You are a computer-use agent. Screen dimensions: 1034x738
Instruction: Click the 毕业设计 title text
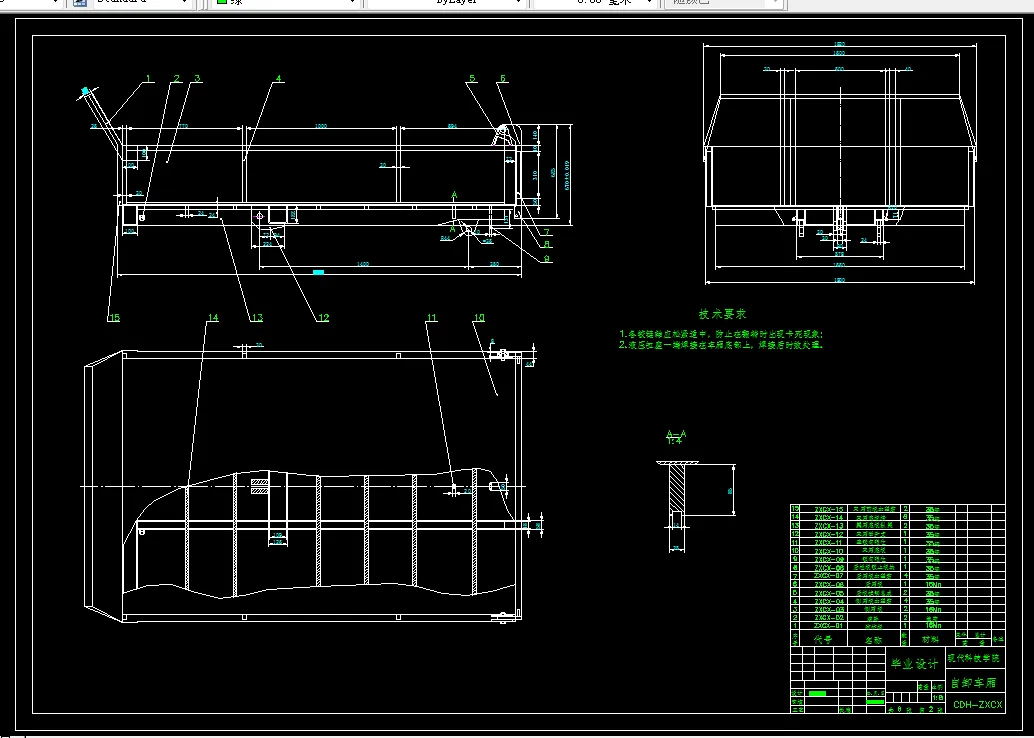[915, 665]
